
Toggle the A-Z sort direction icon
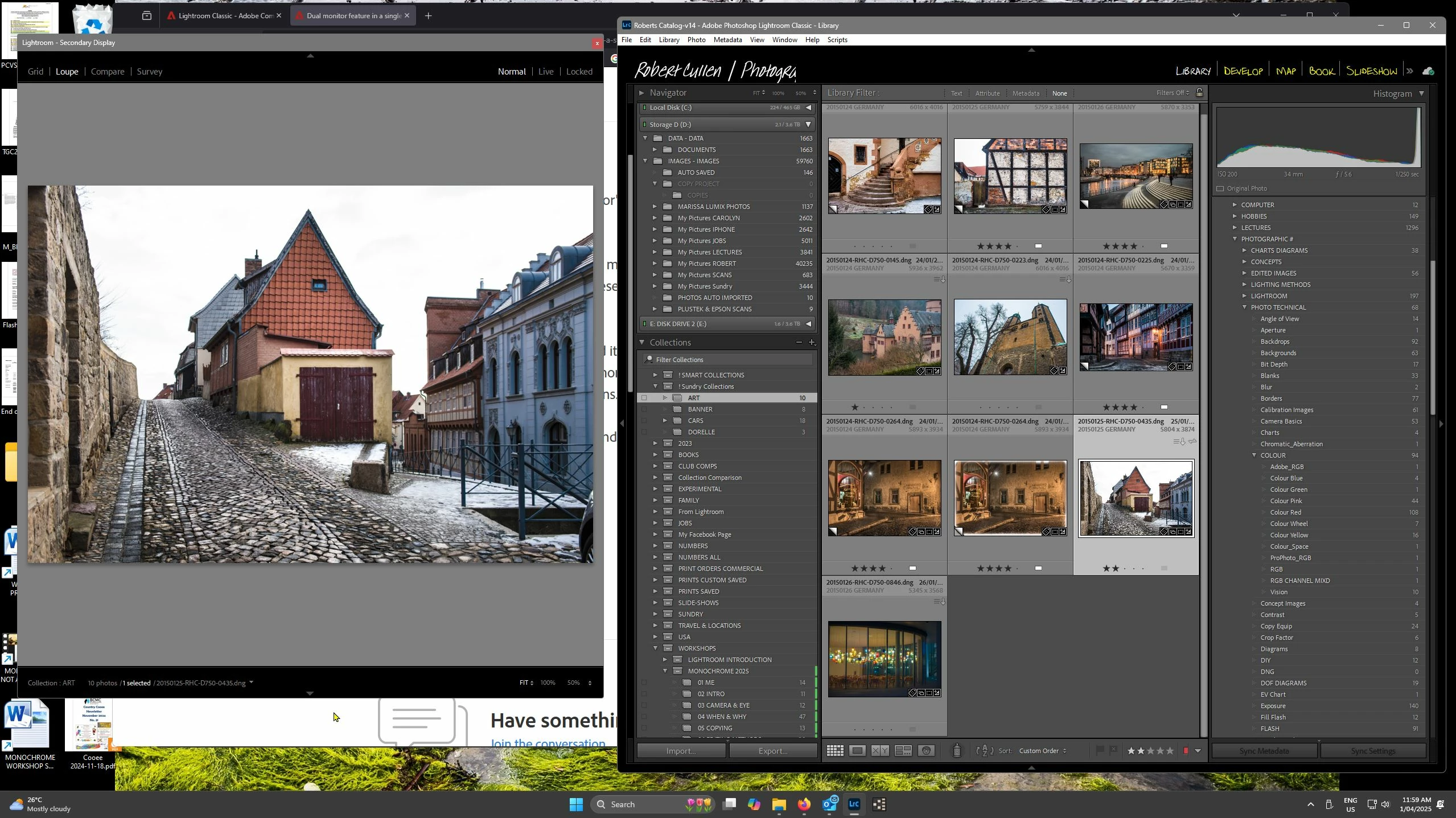tap(985, 751)
